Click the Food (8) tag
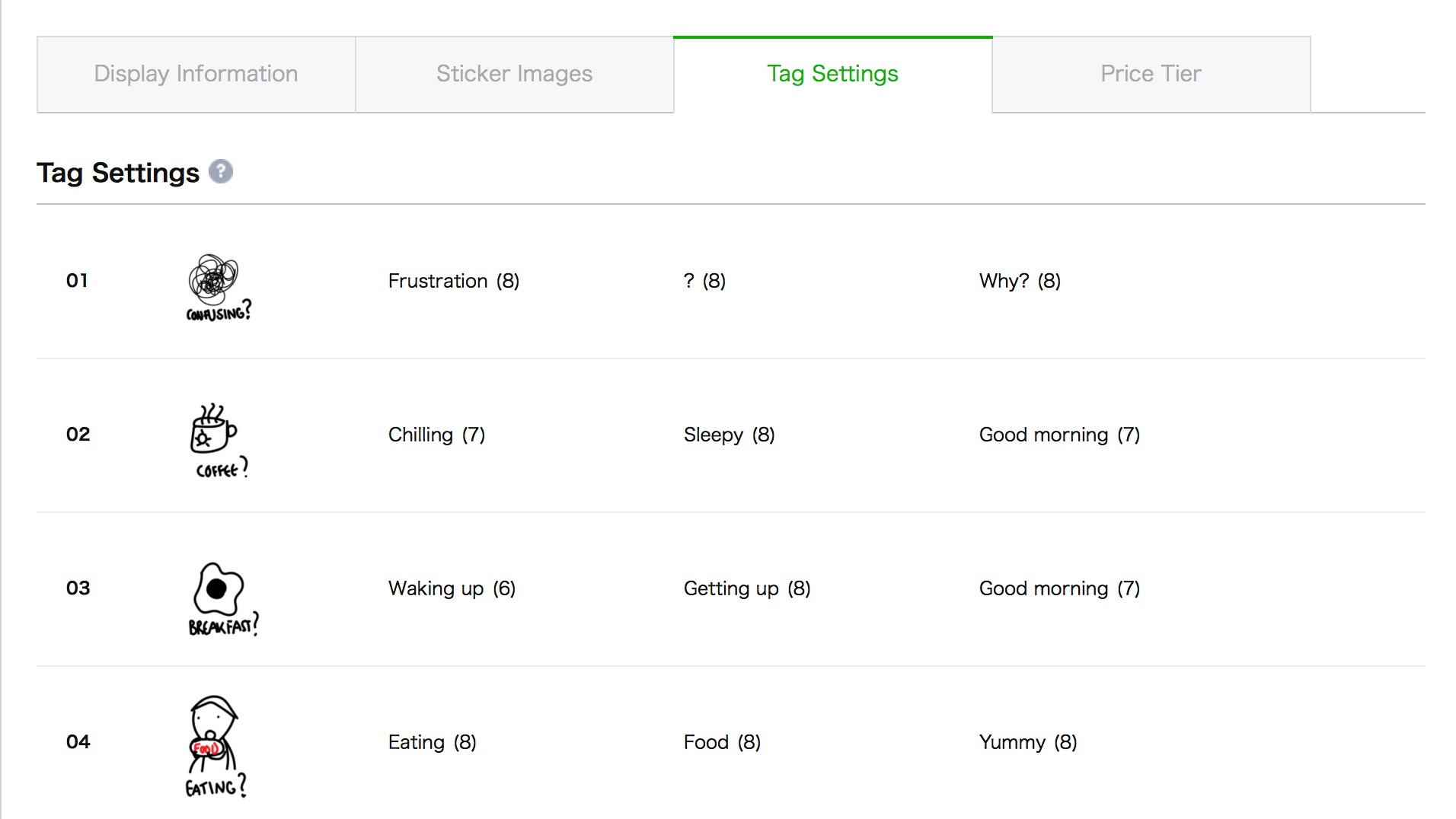Screen dimensions: 1456x819 click(x=722, y=742)
